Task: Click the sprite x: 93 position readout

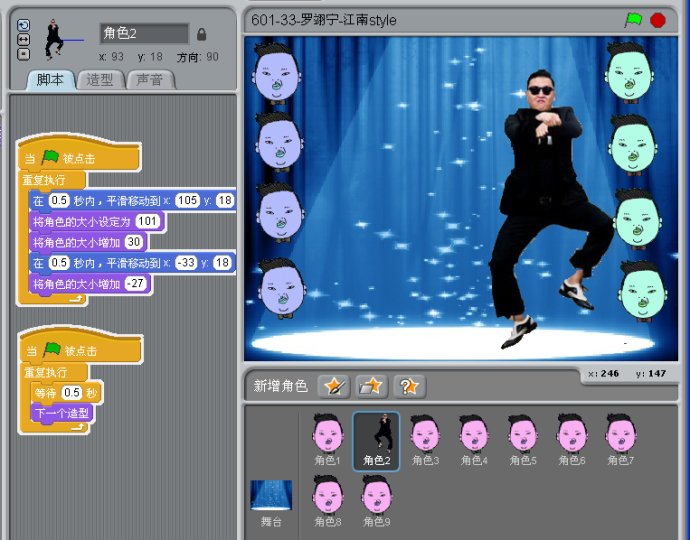Action: 111,57
